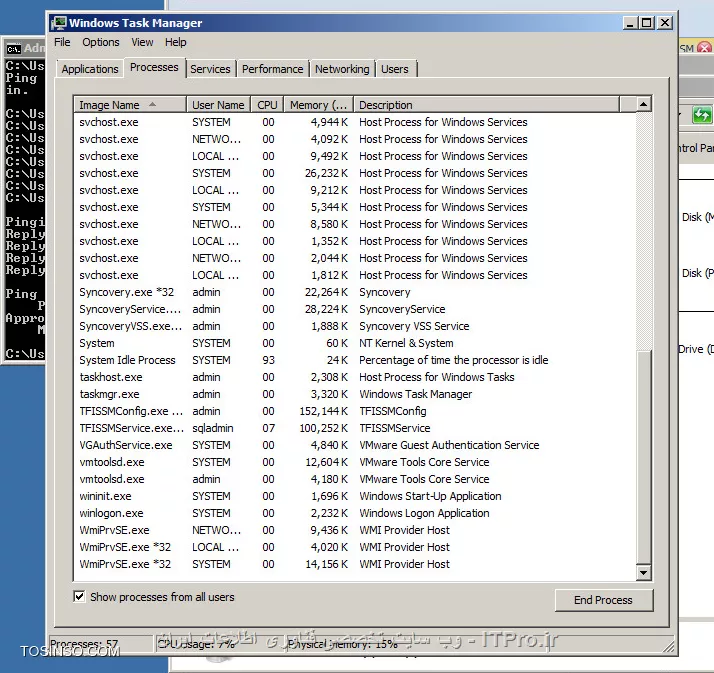Click the VMware Guest Authentication Service description
714x673 pixels.
(449, 445)
